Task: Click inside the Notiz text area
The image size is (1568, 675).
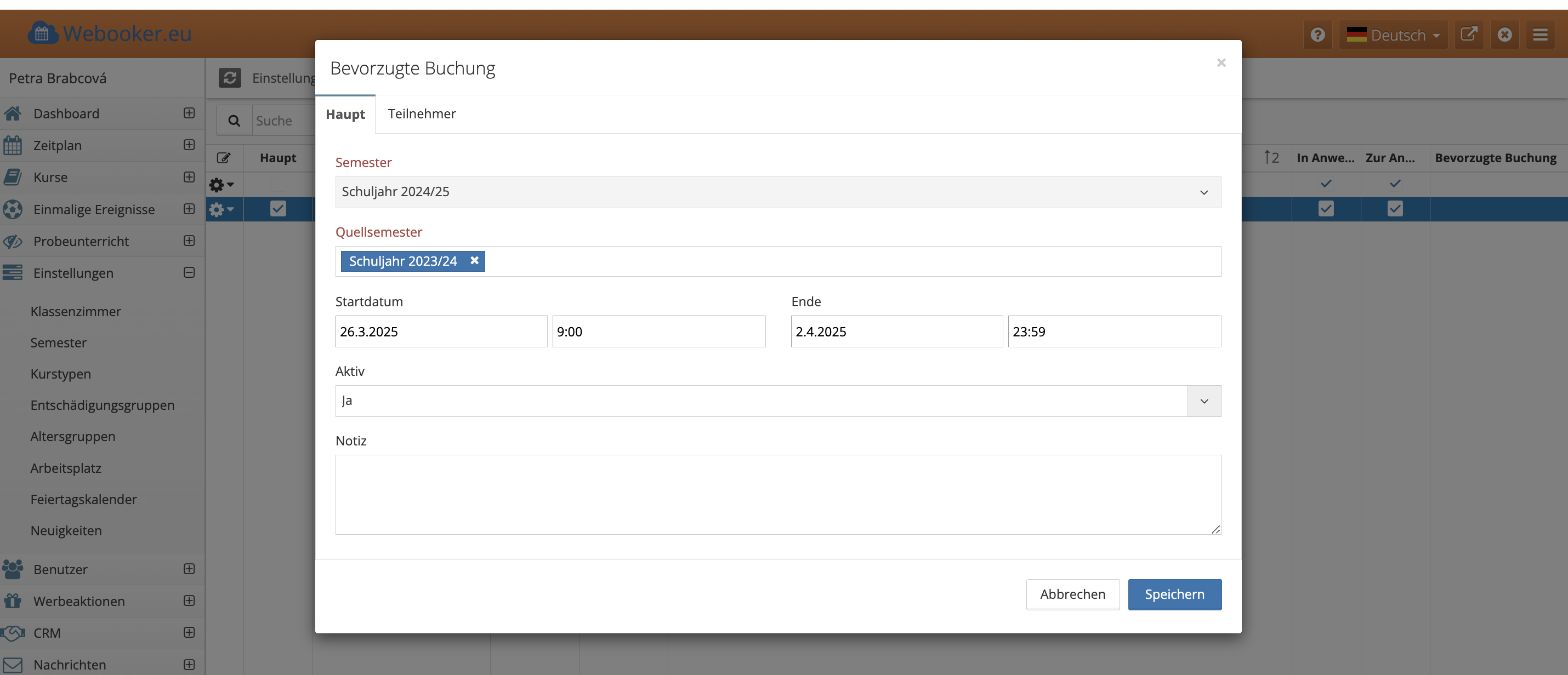Action: pos(777,494)
